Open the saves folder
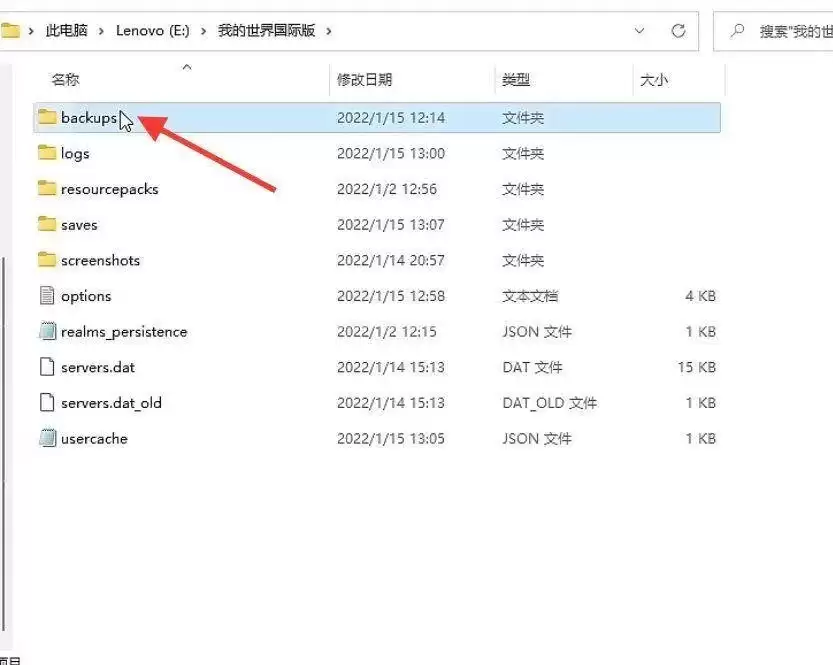The image size is (833, 665). 78,224
